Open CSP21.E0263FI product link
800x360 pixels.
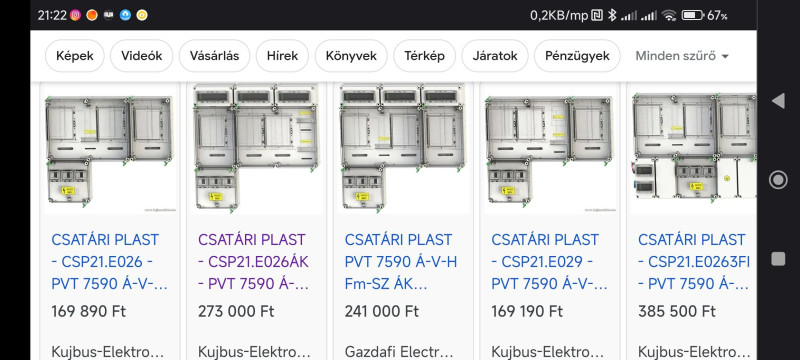(x=694, y=262)
